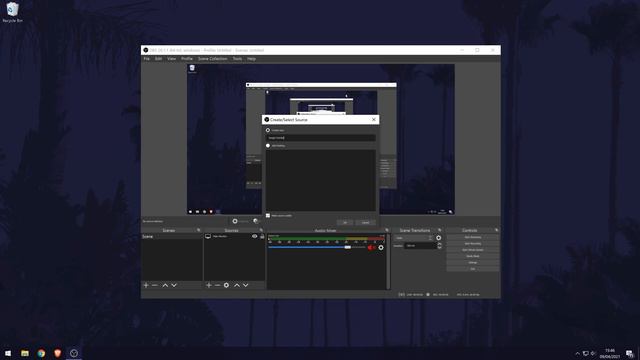
Task: Click Cancel in the Create/Select Source dialog
Action: tap(365, 222)
